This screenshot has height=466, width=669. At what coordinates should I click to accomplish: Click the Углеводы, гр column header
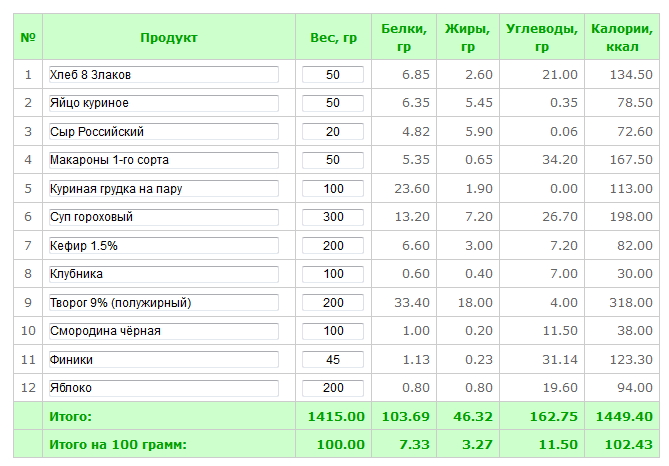click(541, 38)
